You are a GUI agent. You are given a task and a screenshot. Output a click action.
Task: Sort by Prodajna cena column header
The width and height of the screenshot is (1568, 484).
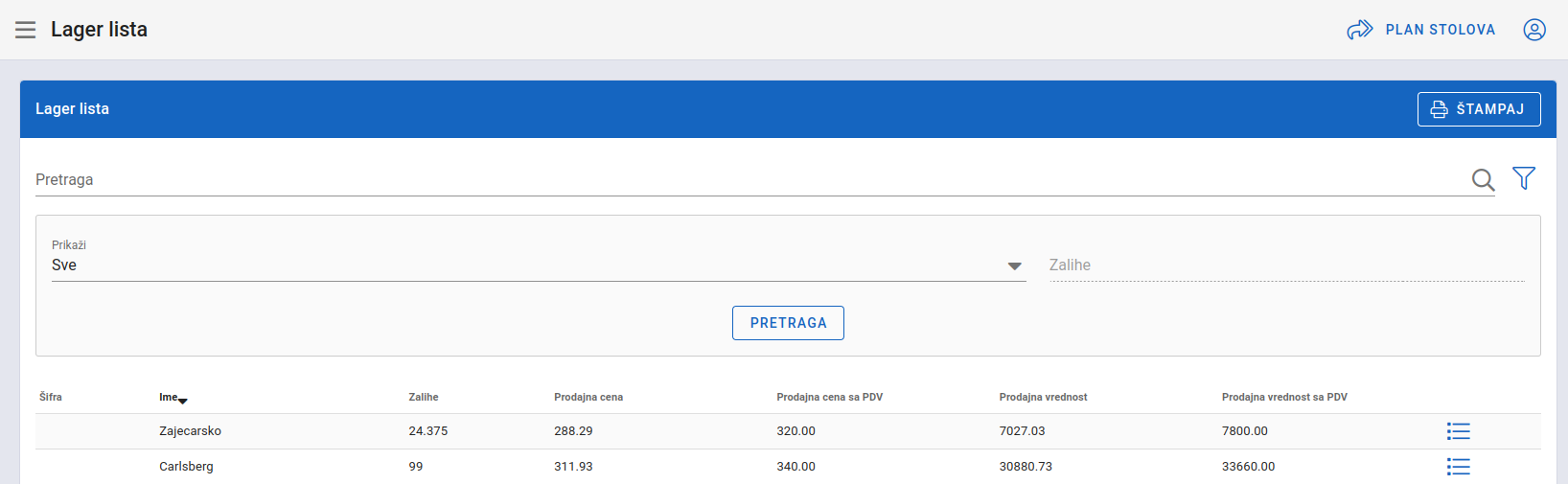coord(588,397)
